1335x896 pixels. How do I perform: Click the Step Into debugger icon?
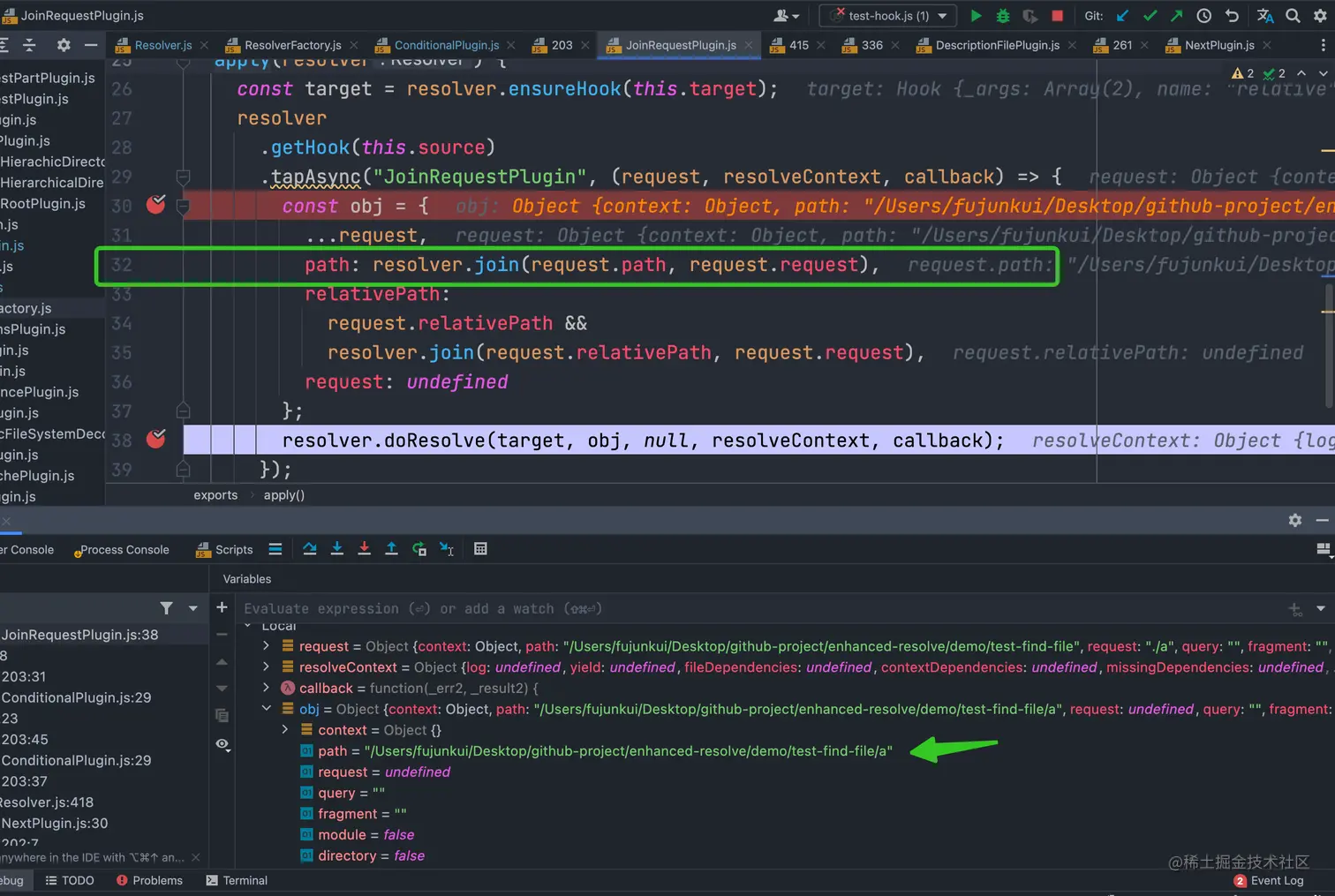point(337,549)
